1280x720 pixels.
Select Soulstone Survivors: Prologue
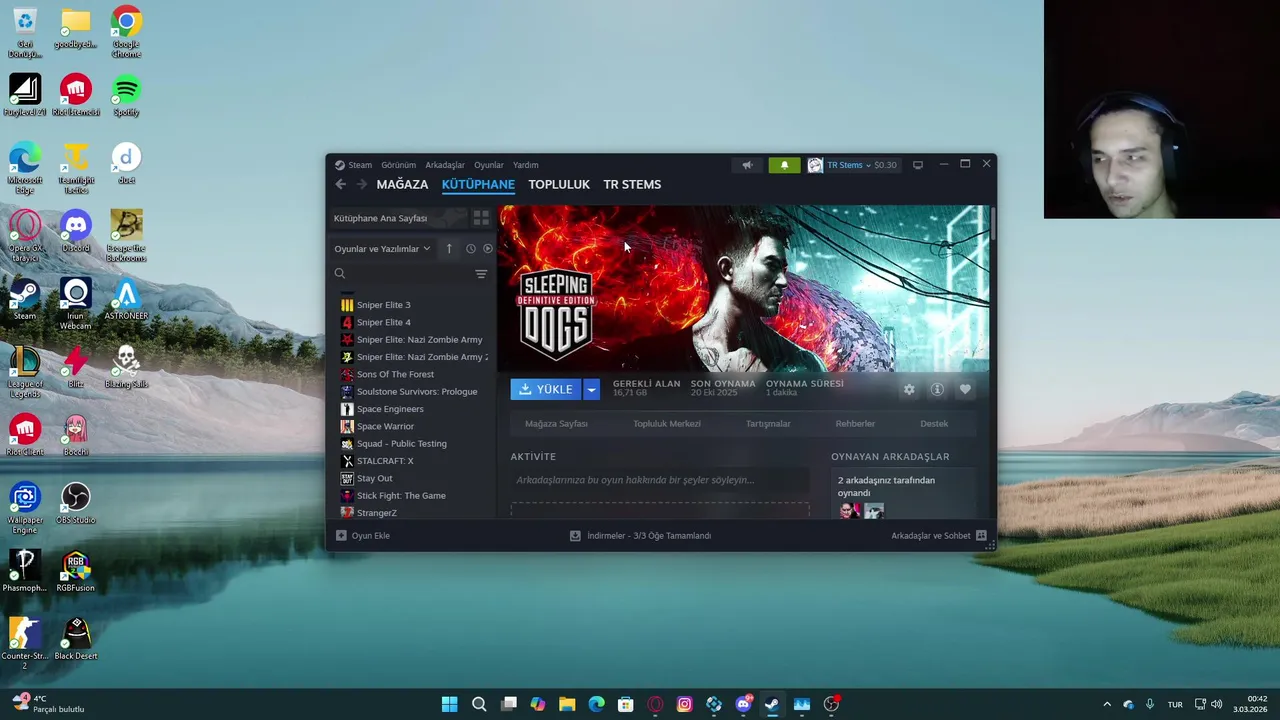pyautogui.click(x=416, y=392)
